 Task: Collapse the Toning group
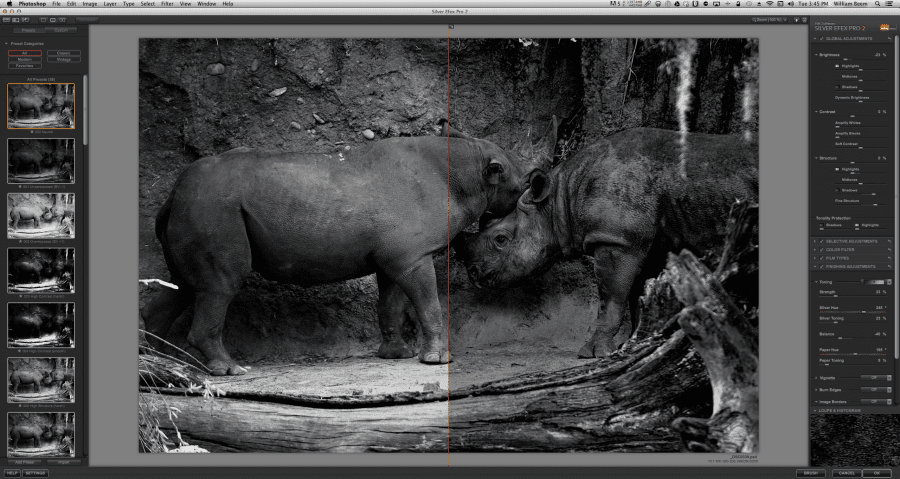click(817, 282)
